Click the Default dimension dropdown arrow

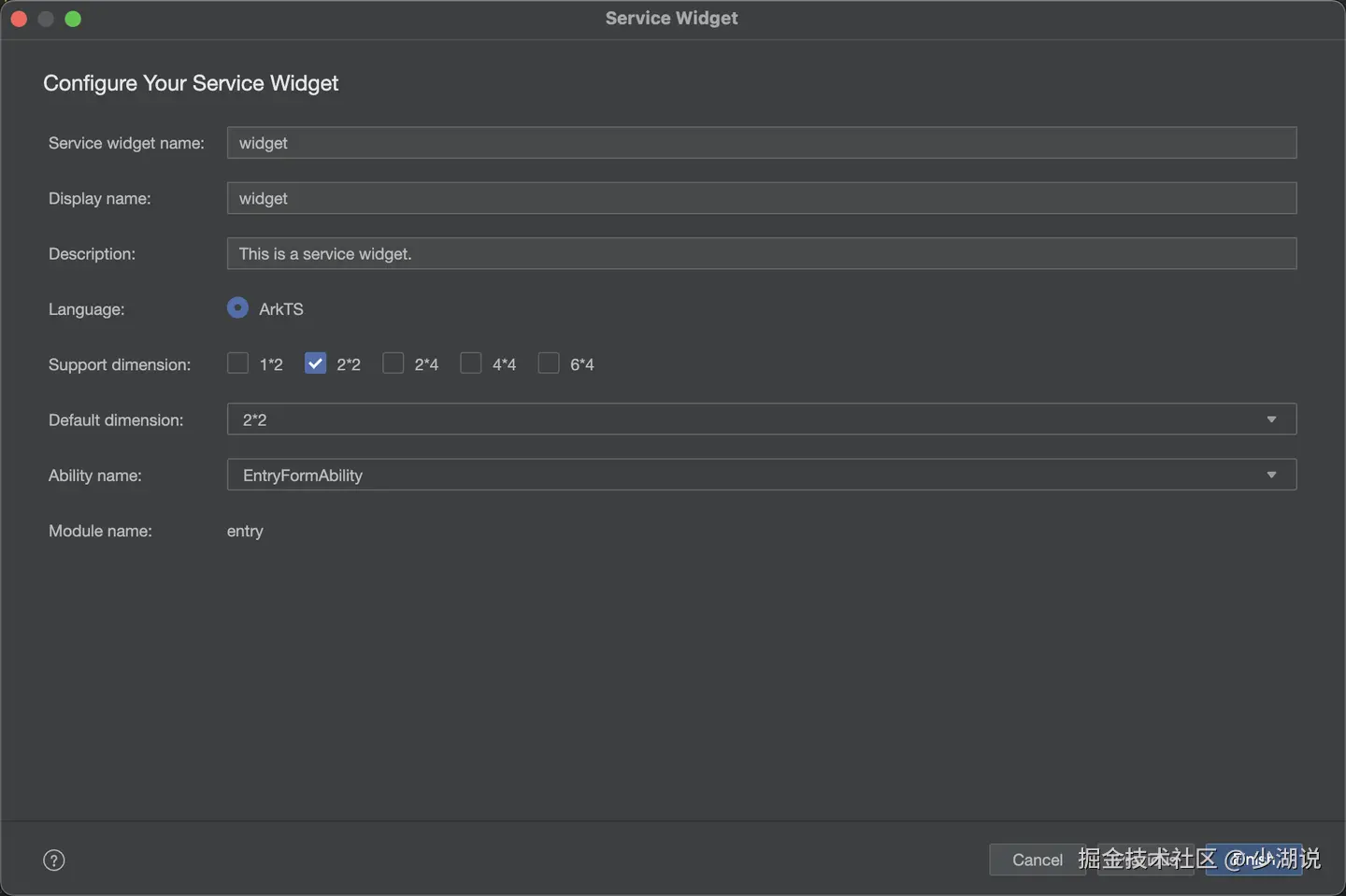point(1271,420)
